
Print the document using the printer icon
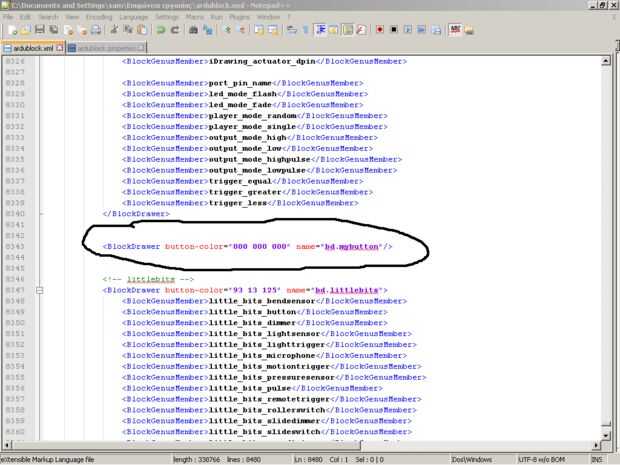pyautogui.click(x=96, y=30)
